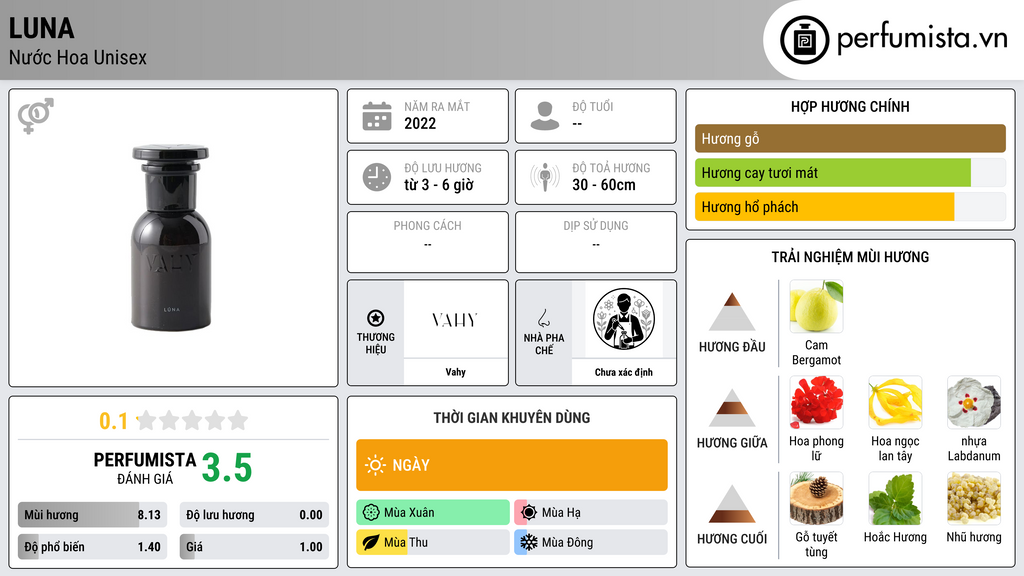Select the Mùa Thu season bar
This screenshot has width=1024, height=576.
433,543
